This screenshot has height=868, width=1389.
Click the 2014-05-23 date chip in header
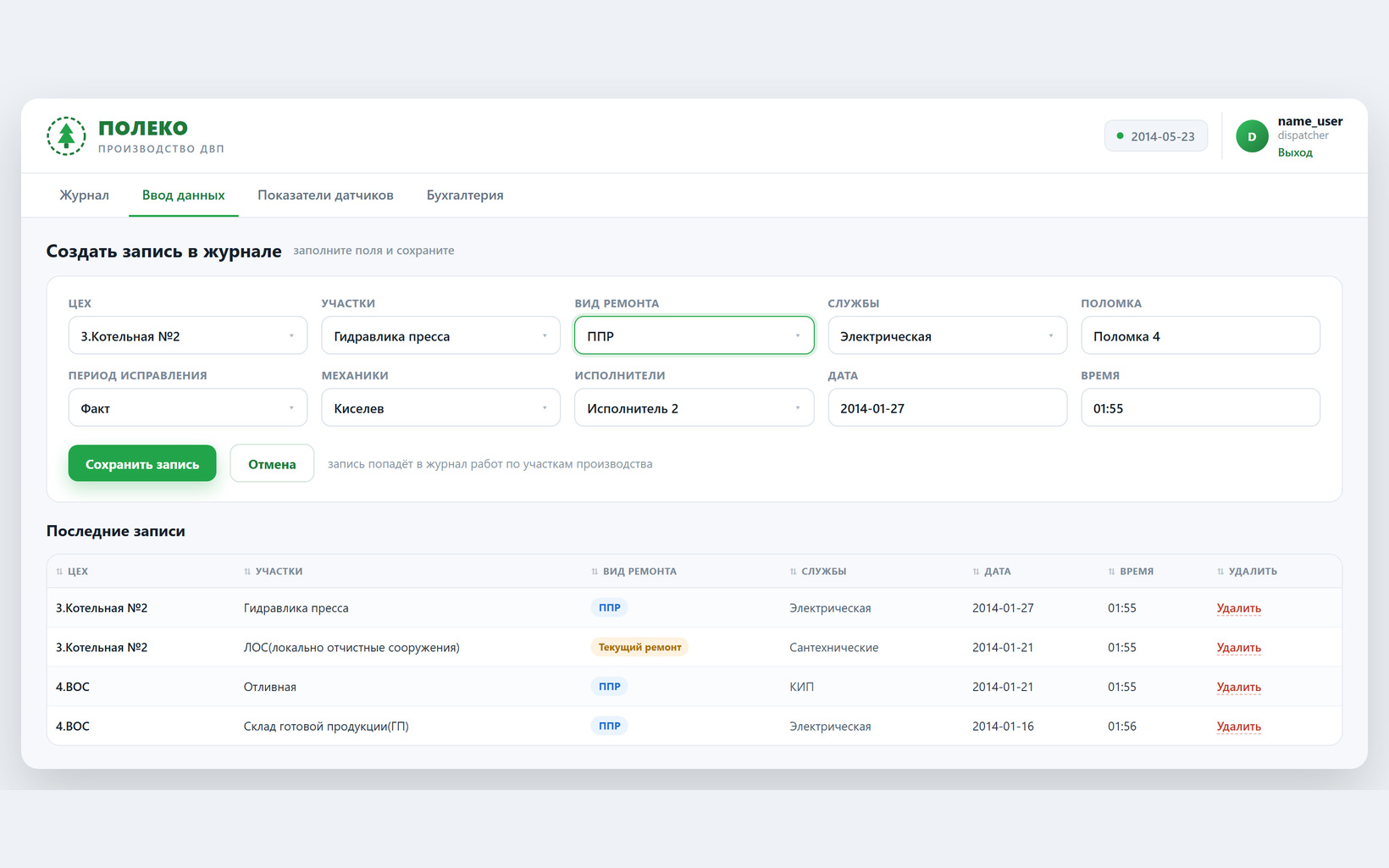(x=1155, y=136)
